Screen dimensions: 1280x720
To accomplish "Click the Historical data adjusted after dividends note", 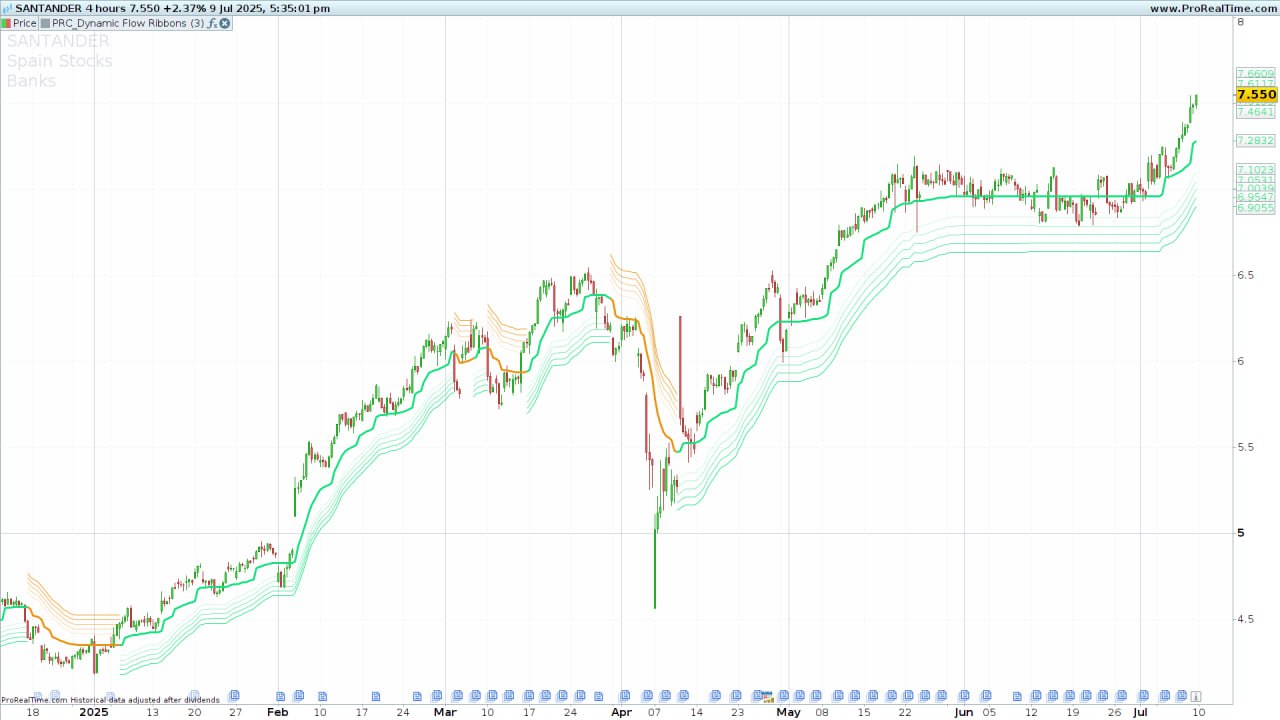I will coord(145,700).
